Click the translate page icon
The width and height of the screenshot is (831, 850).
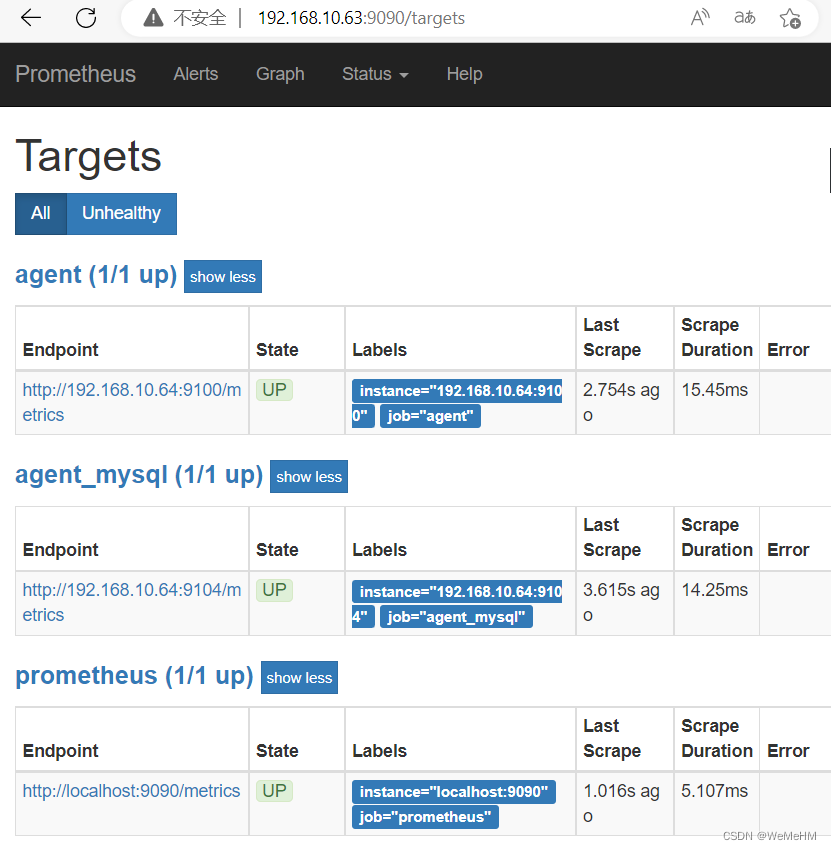point(745,18)
